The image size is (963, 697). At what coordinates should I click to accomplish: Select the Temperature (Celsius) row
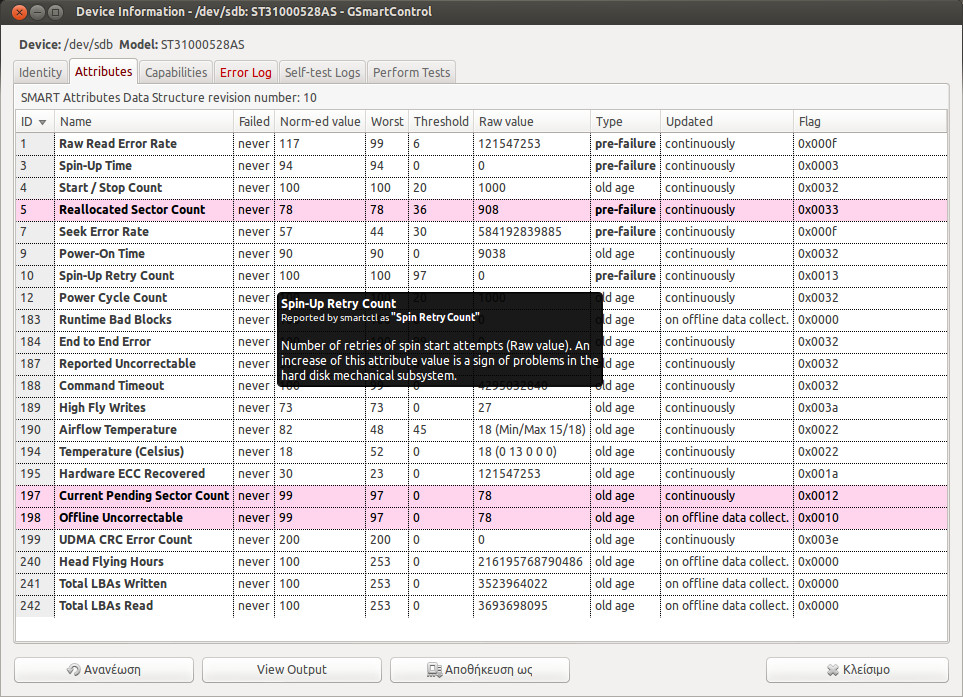tap(482, 452)
